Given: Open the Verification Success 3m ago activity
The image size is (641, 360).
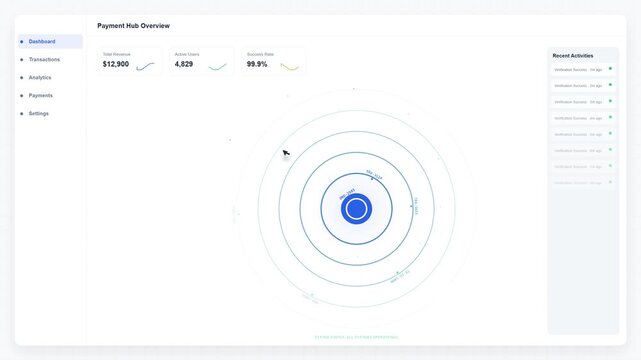Looking at the screenshot, I should click(x=583, y=102).
